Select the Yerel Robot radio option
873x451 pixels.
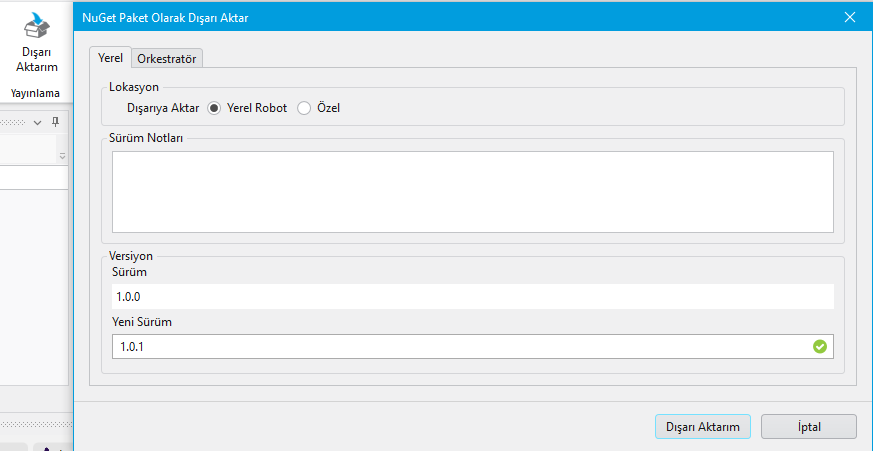(214, 108)
